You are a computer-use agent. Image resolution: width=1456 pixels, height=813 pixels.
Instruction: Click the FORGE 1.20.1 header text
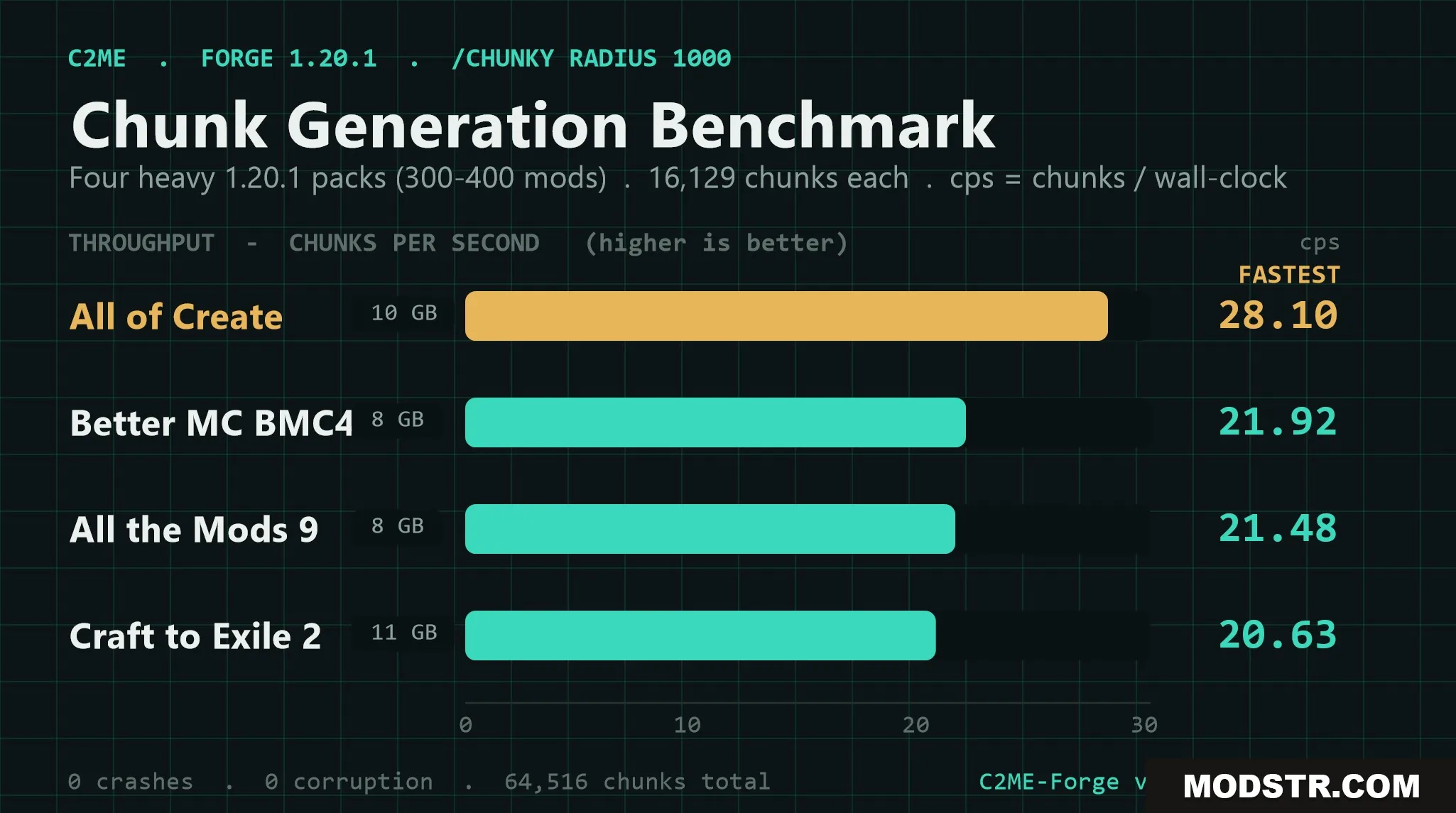[x=289, y=58]
